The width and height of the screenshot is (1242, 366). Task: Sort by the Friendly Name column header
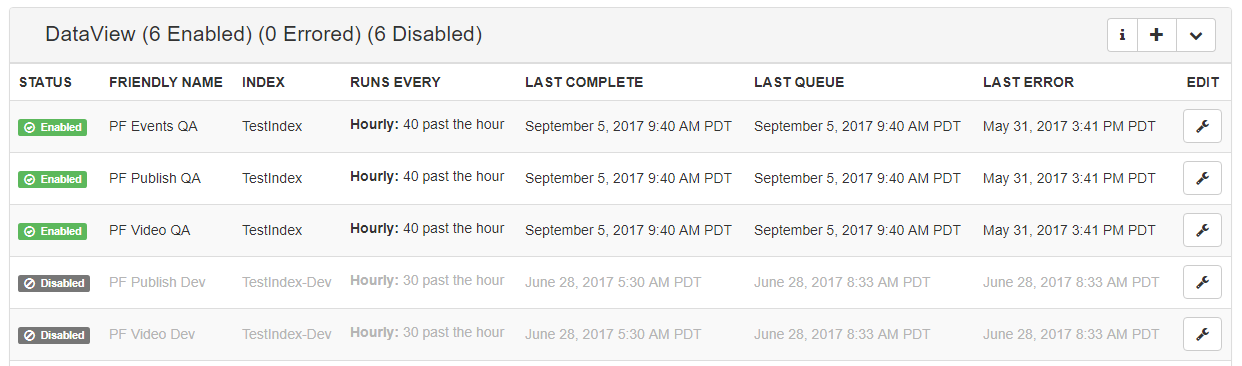coord(166,82)
